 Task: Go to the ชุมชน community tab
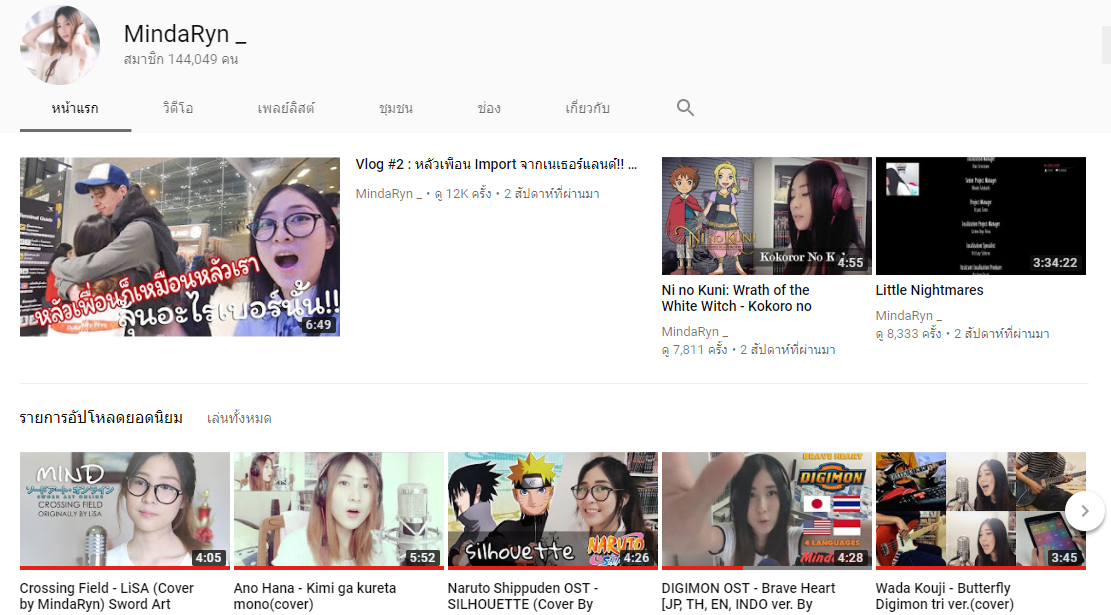click(396, 108)
